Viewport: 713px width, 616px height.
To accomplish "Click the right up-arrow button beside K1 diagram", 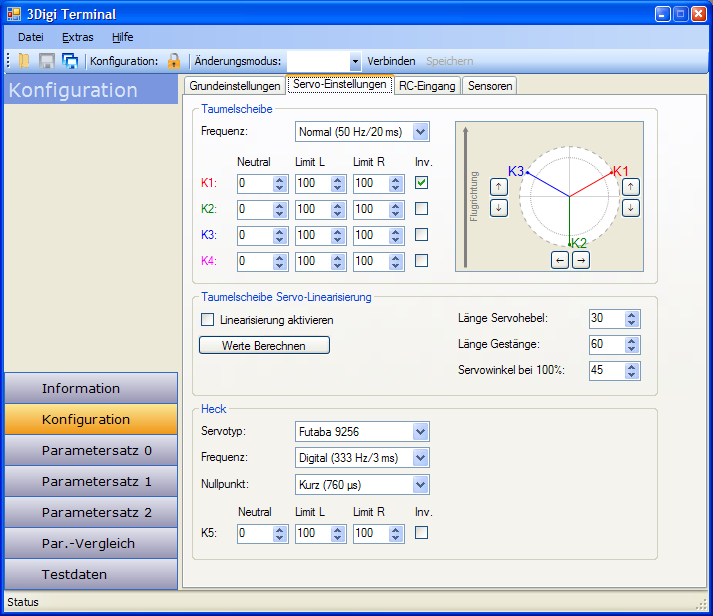I will [630, 186].
